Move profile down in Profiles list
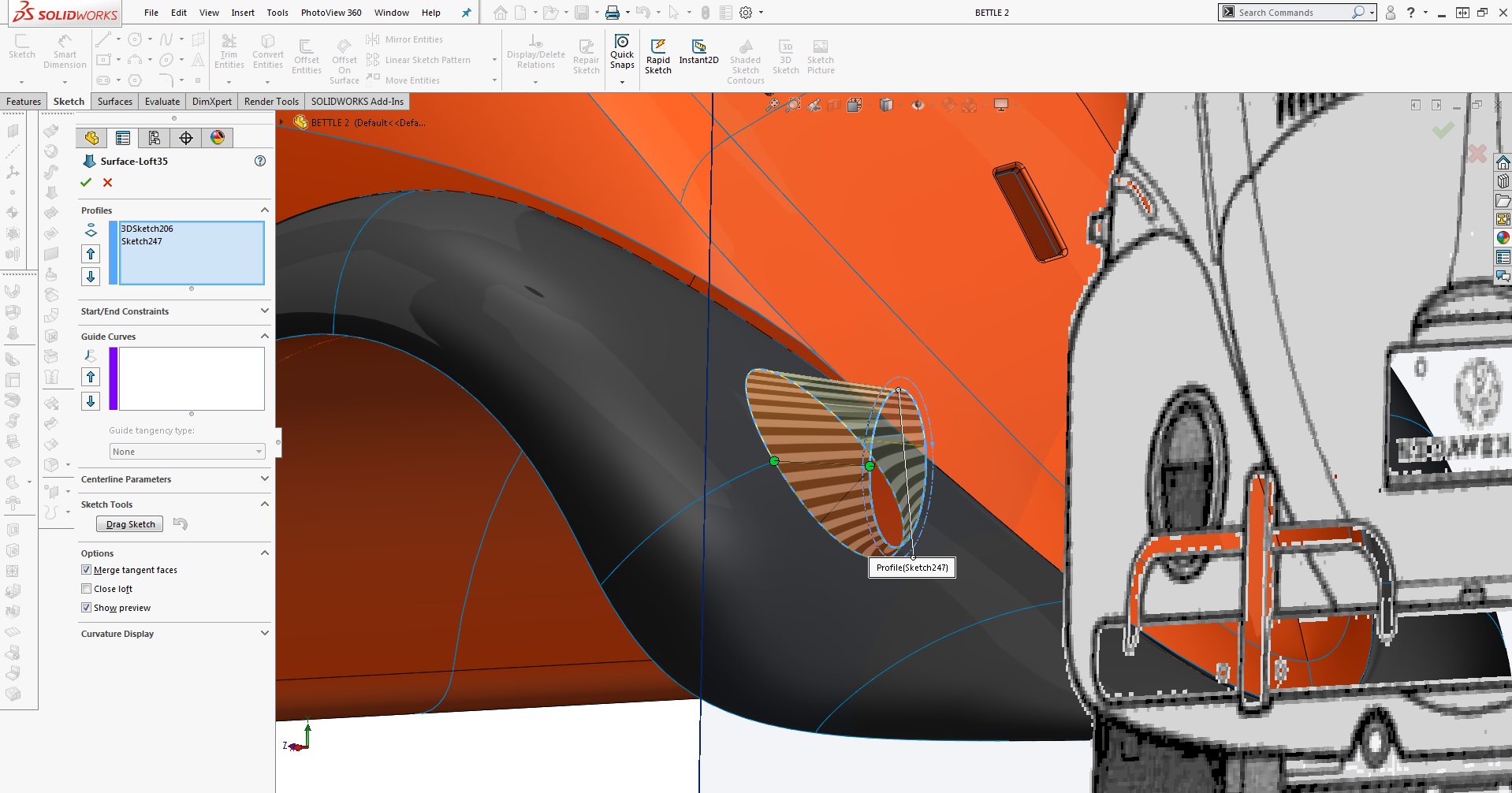This screenshot has height=793, width=1512. pos(91,277)
